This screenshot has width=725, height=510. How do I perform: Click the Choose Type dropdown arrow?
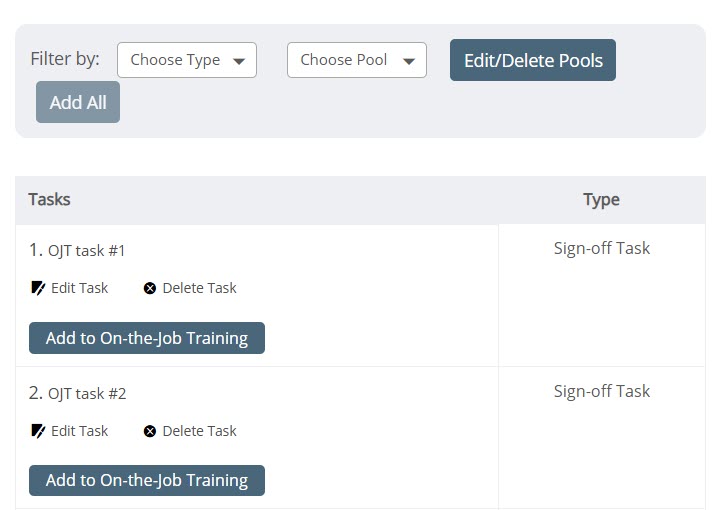[239, 61]
